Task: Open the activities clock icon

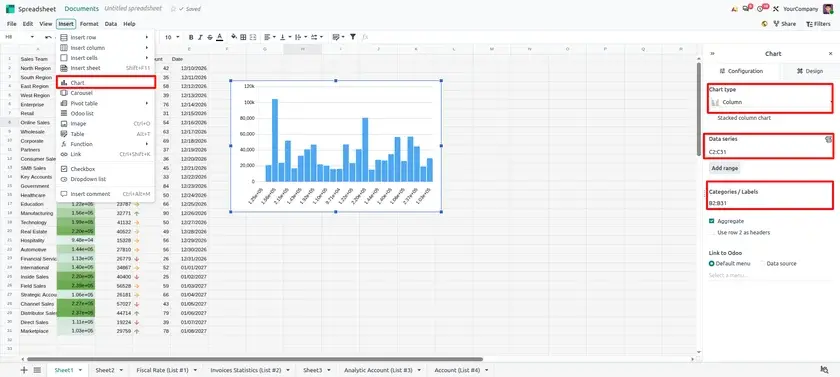Action: (x=761, y=9)
